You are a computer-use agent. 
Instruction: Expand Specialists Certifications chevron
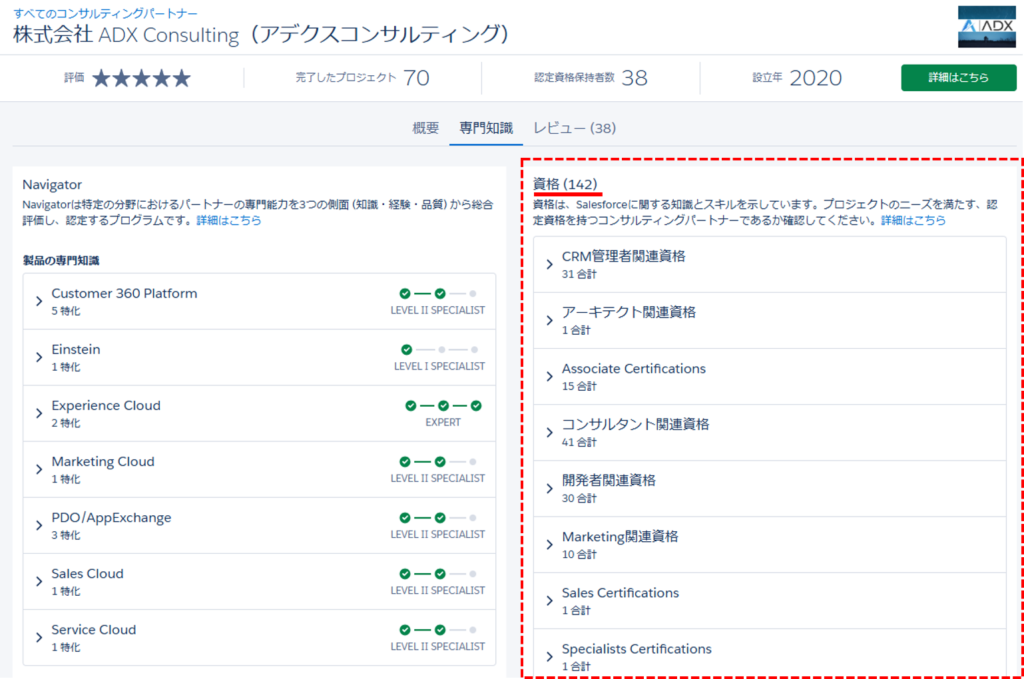point(549,657)
